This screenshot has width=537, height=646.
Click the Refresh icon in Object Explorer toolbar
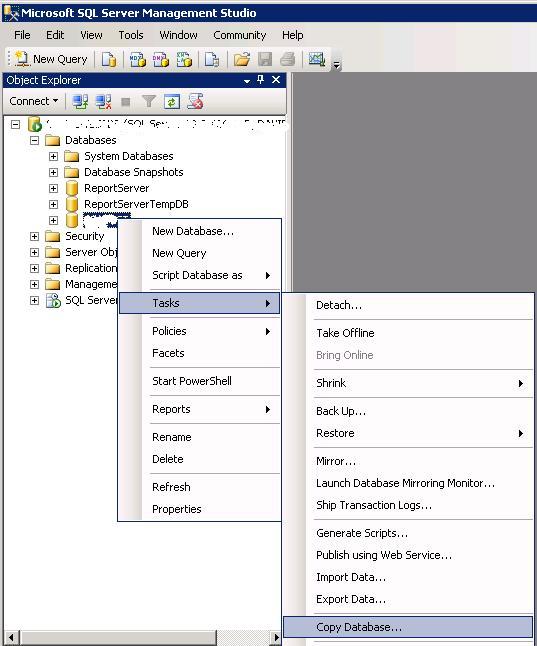(172, 101)
